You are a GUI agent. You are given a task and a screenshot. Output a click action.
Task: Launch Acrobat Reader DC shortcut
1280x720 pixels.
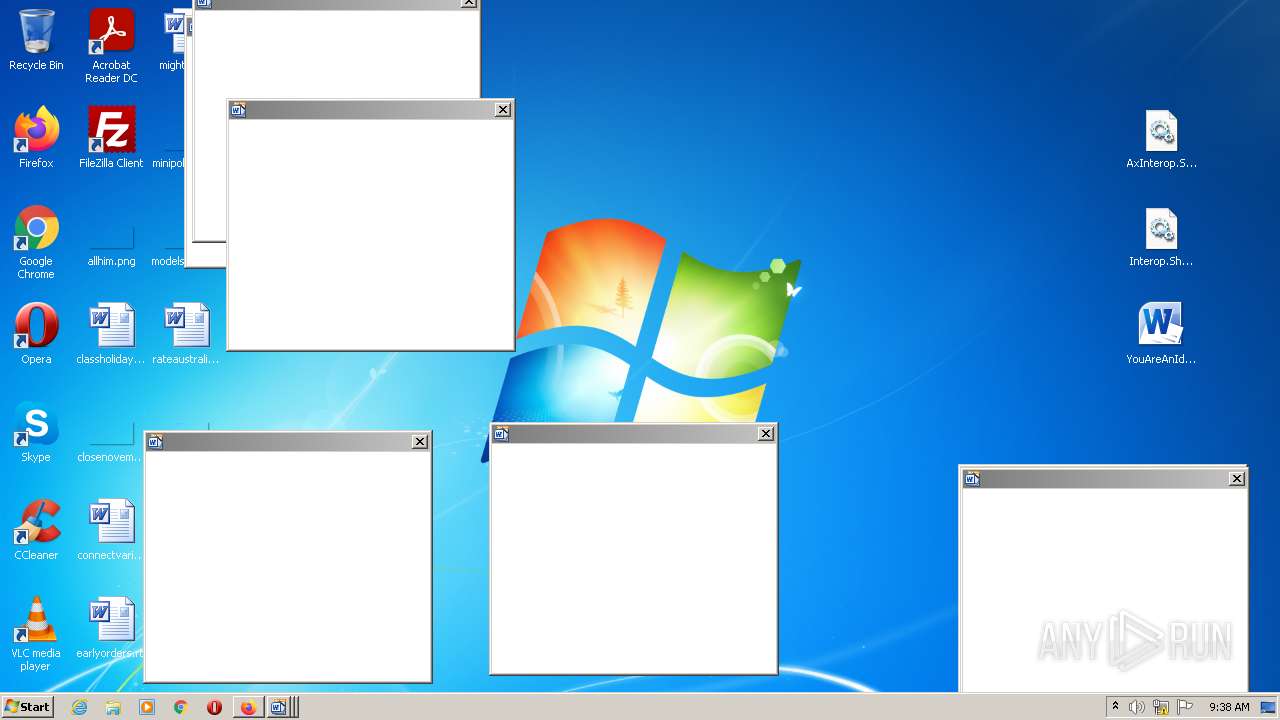coord(111,46)
